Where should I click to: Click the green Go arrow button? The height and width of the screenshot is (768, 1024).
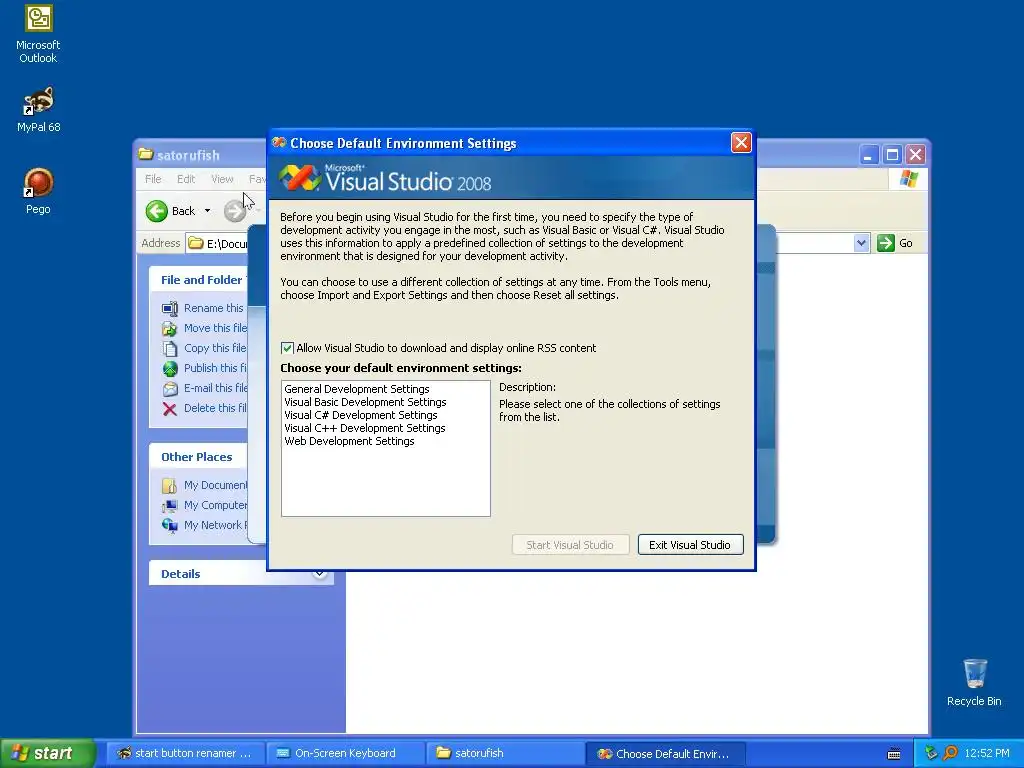tap(886, 243)
